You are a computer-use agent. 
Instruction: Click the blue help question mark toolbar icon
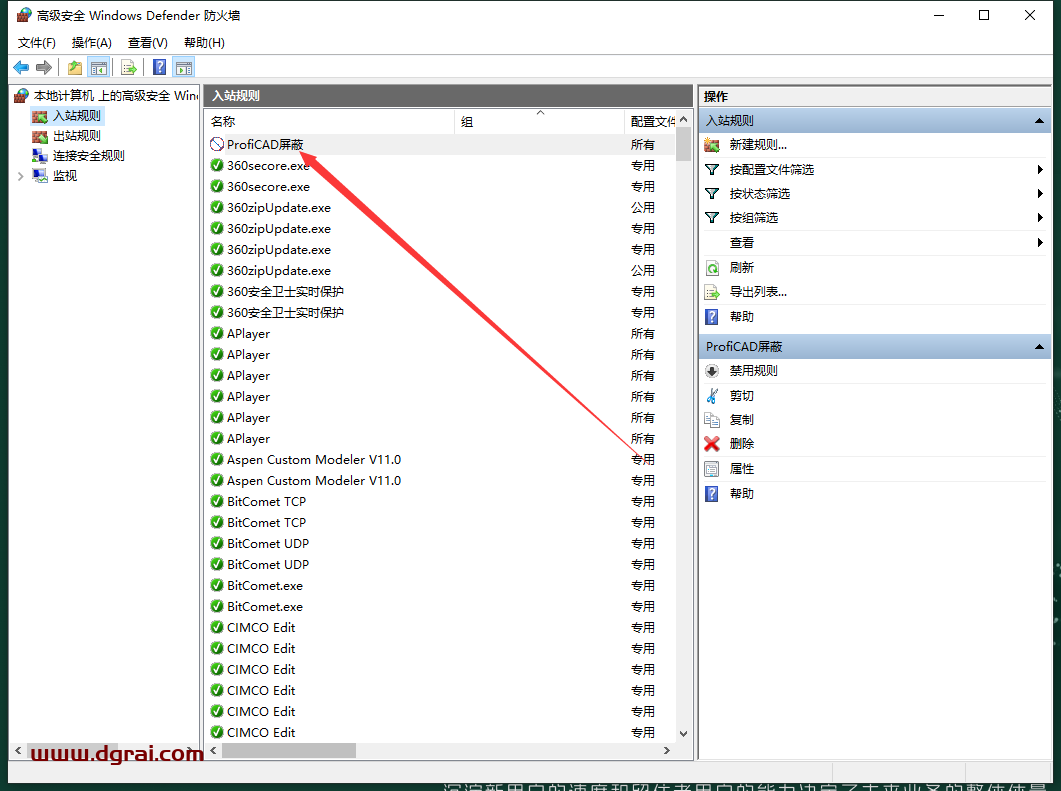(159, 67)
